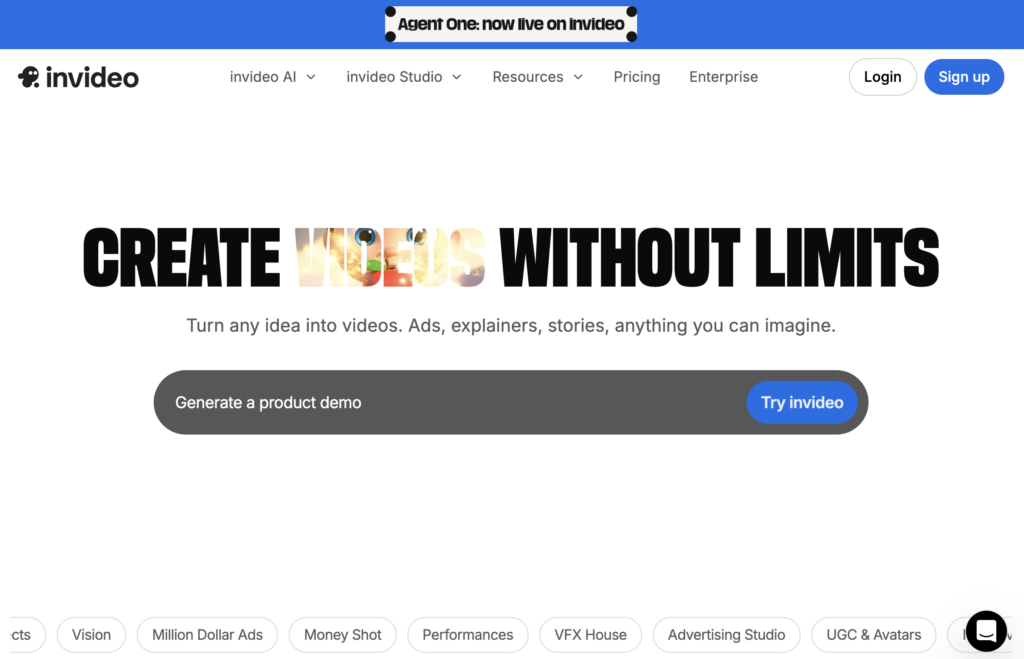Select the Performances category chip
Image resolution: width=1024 pixels, height=659 pixels.
click(467, 634)
